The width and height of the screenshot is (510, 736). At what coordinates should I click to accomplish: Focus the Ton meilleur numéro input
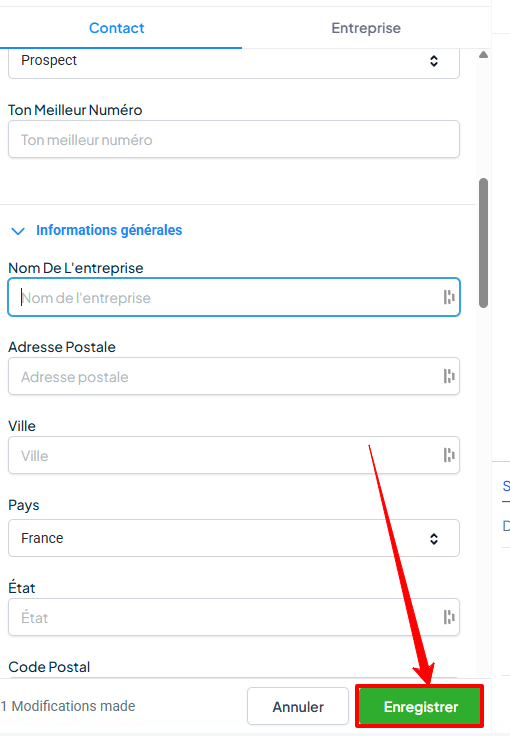tap(234, 139)
